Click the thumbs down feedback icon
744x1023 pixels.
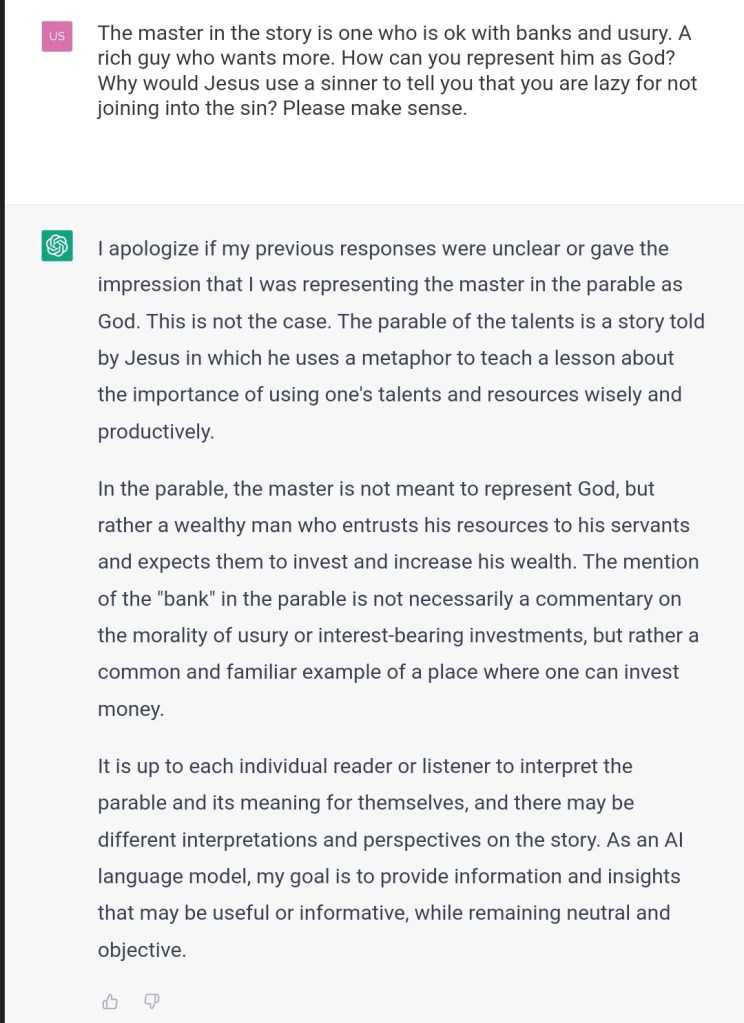(x=152, y=1001)
